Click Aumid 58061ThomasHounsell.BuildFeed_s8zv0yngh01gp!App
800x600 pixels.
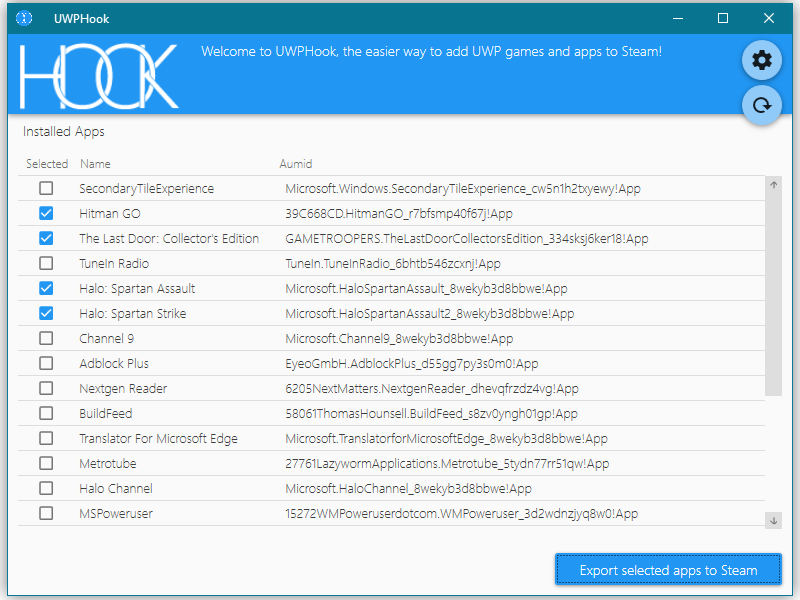point(431,414)
